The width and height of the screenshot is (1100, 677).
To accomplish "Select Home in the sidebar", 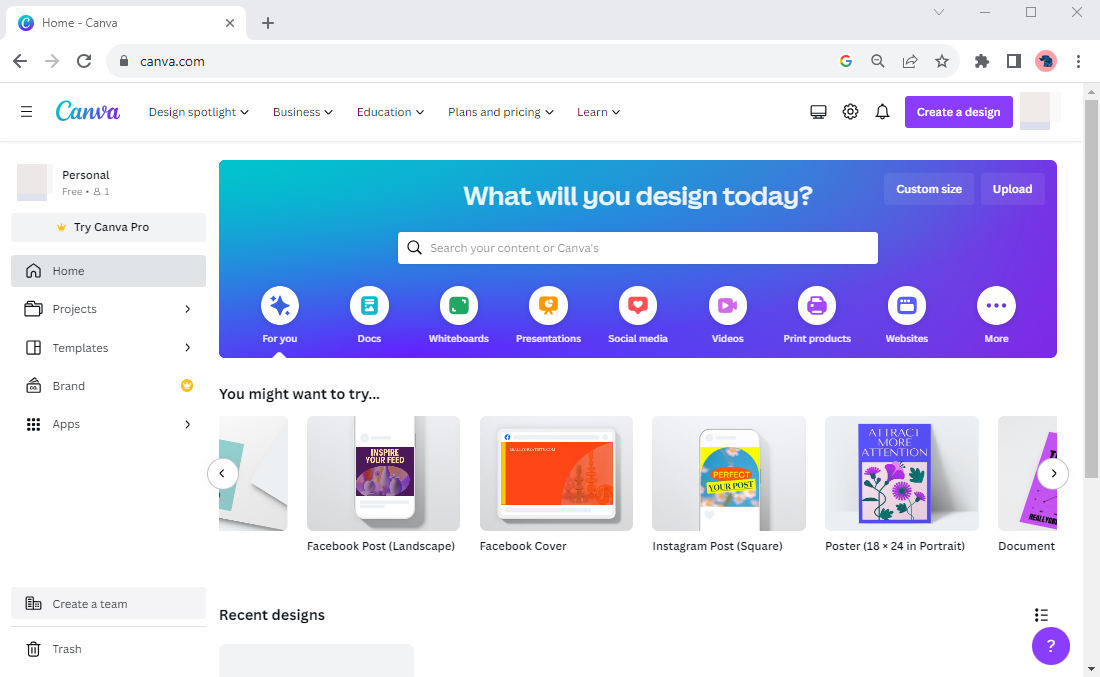I will (108, 270).
